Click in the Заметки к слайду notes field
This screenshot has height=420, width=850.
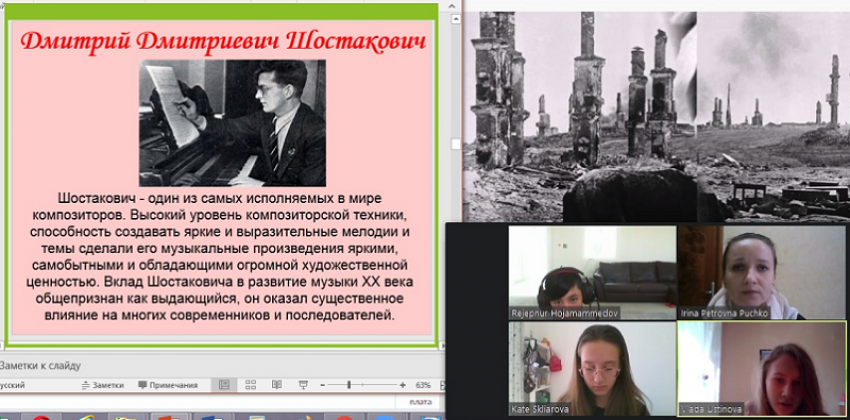tap(200, 365)
